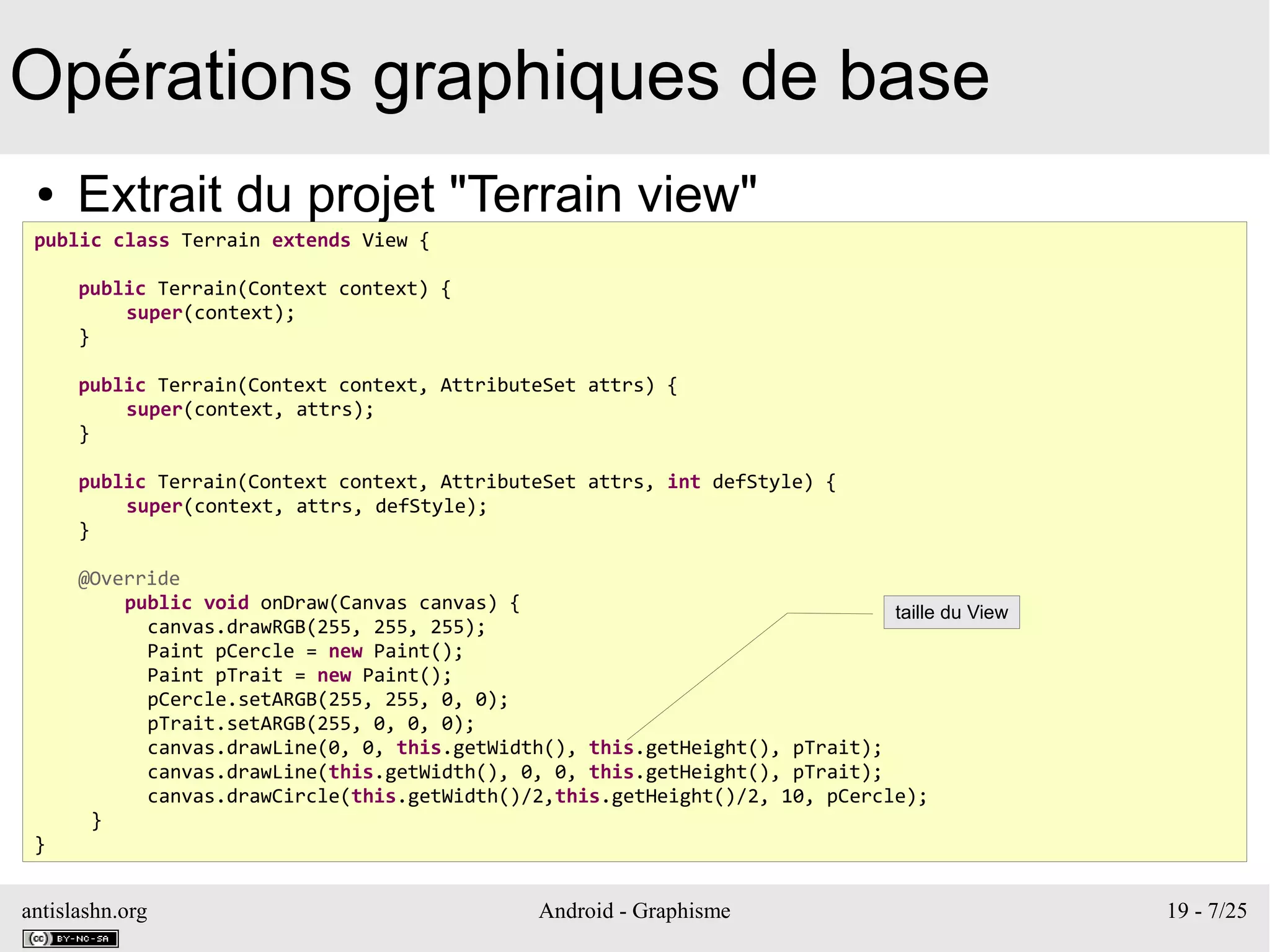
Task: Click the 'taille du View' callout box
Action: pos(951,612)
